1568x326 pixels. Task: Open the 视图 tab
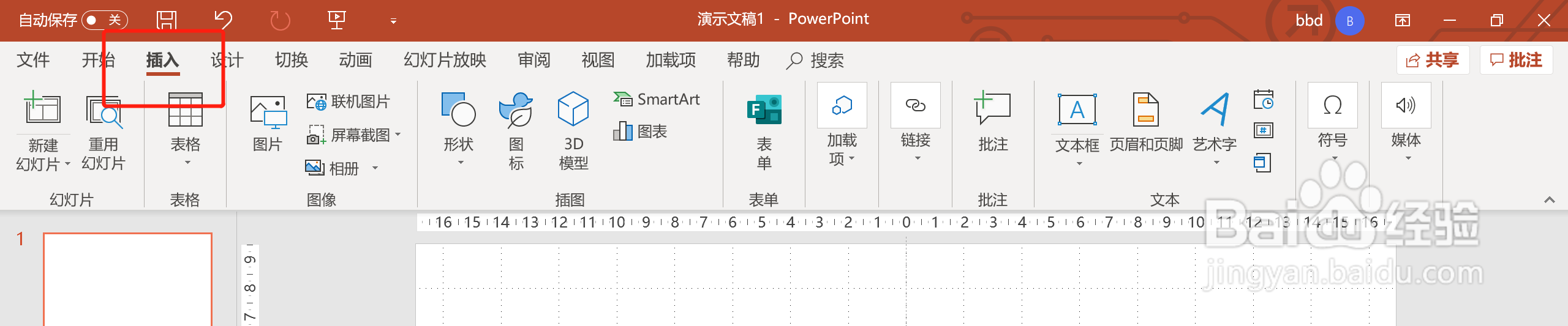(598, 60)
